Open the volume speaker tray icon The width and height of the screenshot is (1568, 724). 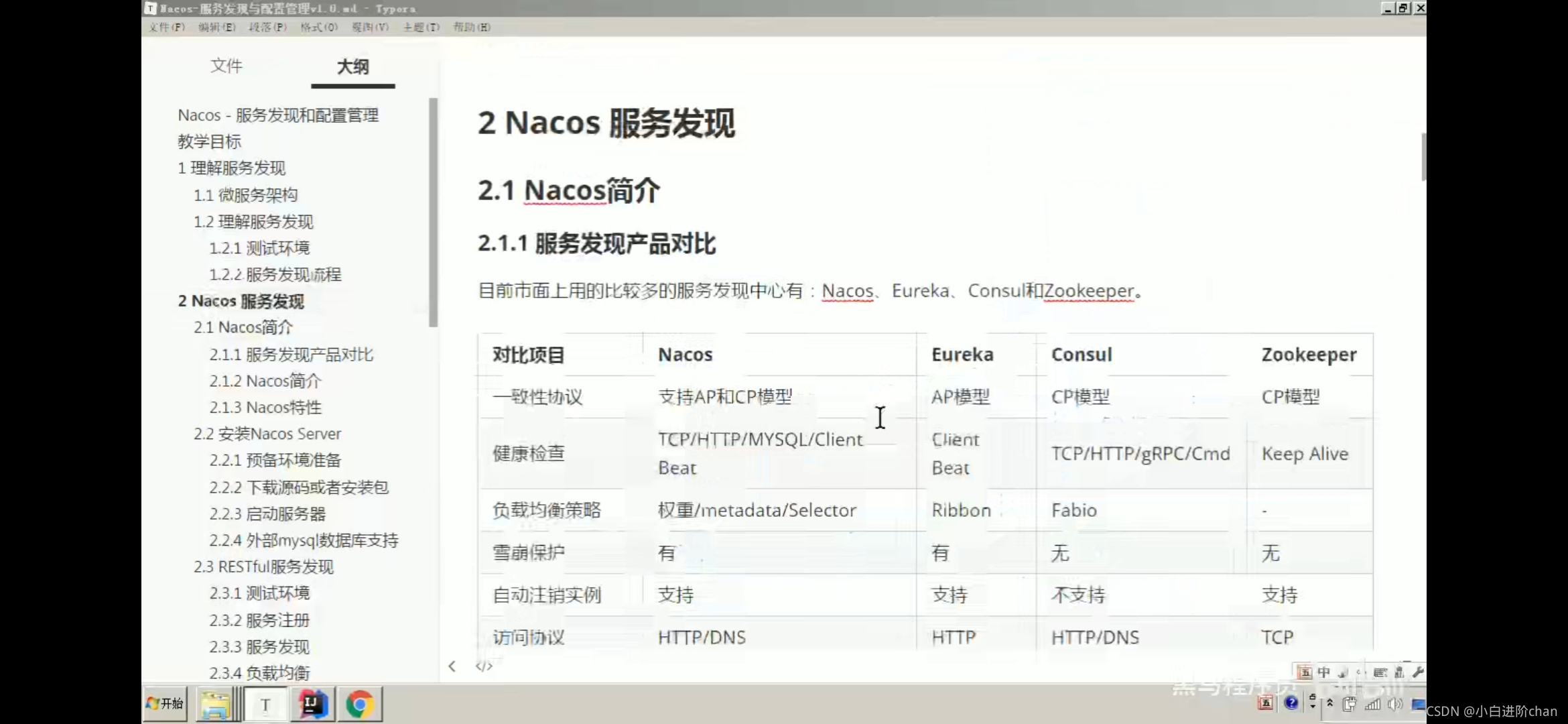coord(1395,704)
